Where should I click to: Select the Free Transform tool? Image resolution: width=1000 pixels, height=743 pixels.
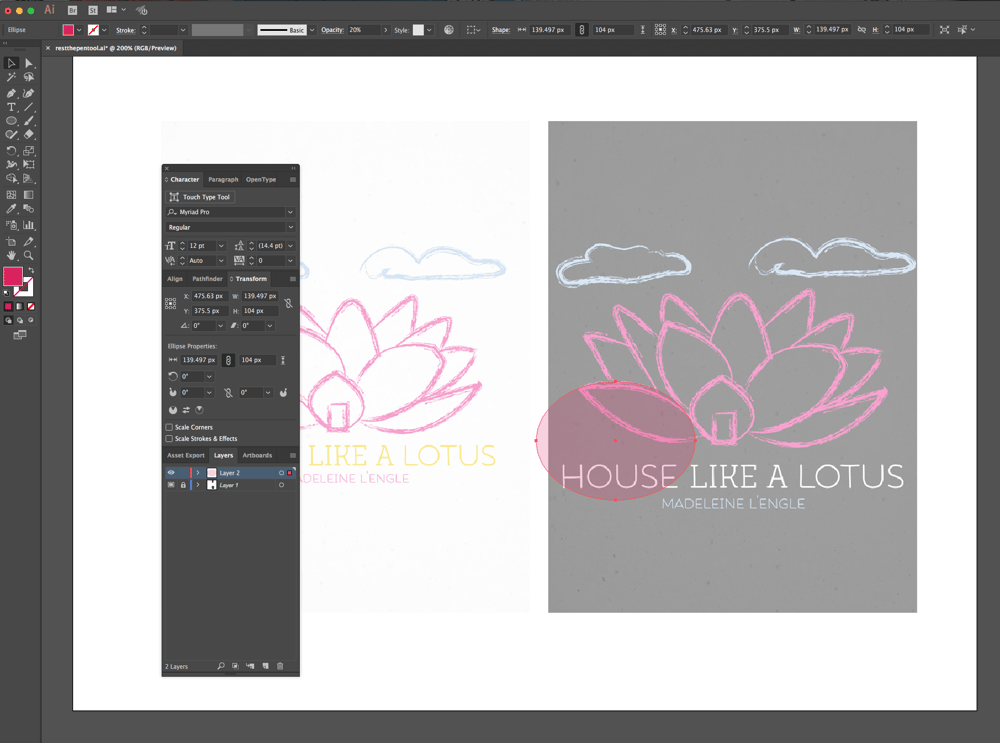(x=29, y=165)
